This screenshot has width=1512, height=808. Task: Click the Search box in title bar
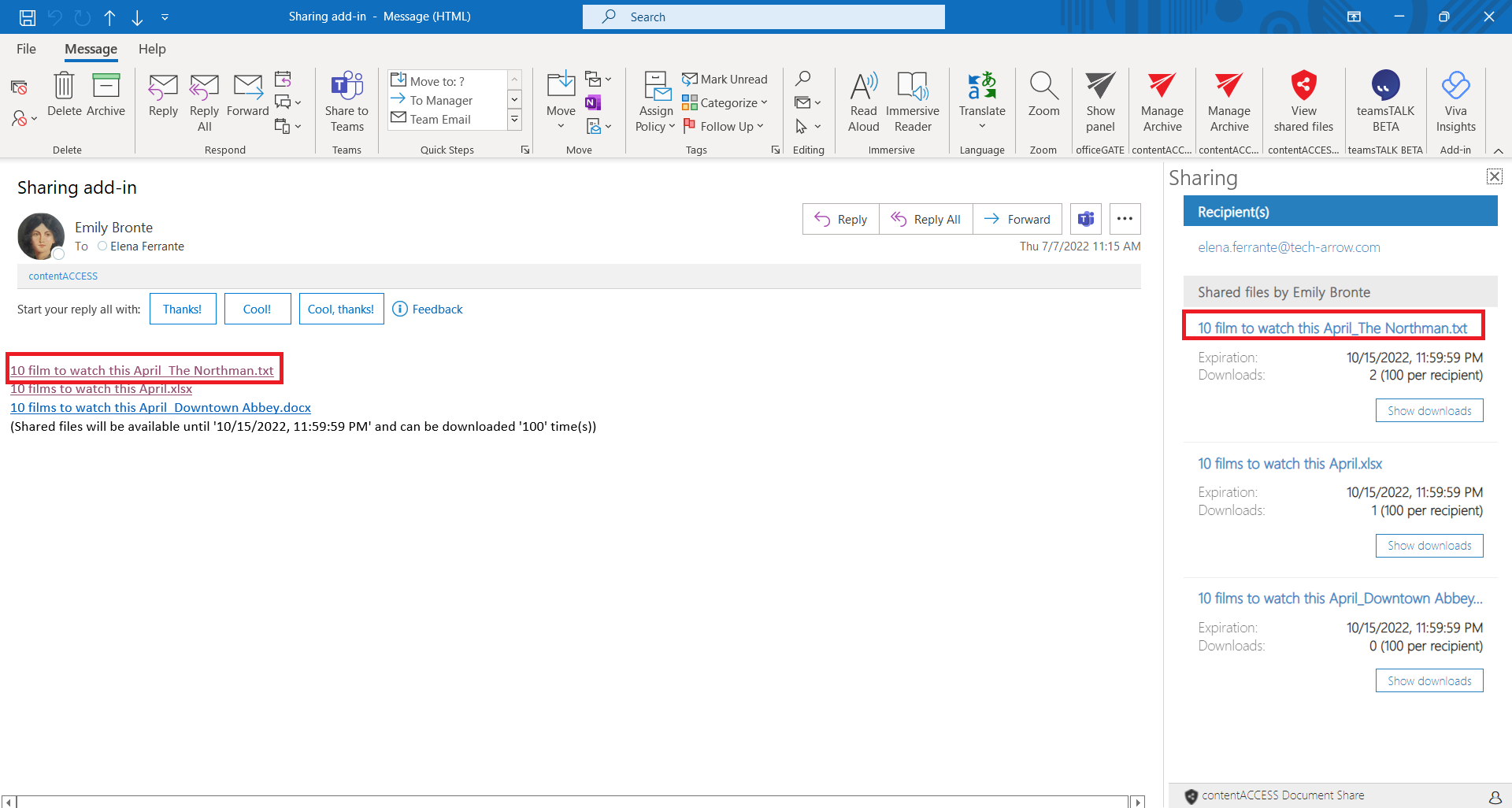[764, 17]
